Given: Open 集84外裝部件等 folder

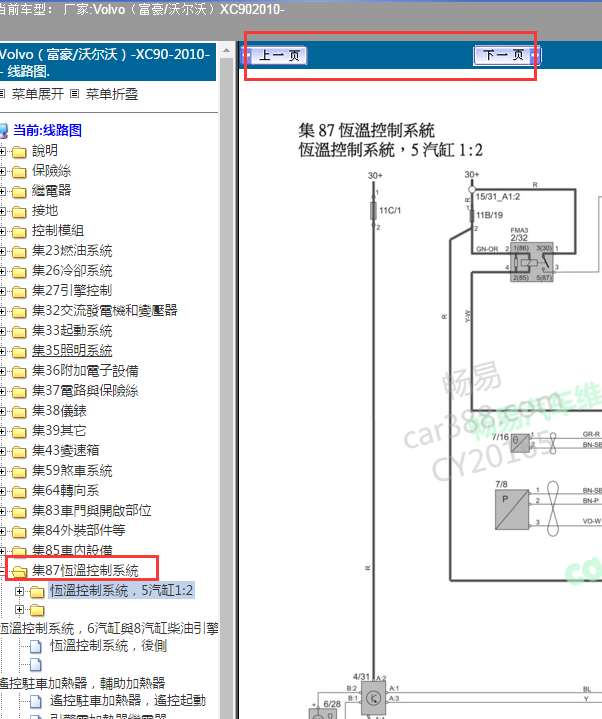Looking at the screenshot, I should (78, 531).
